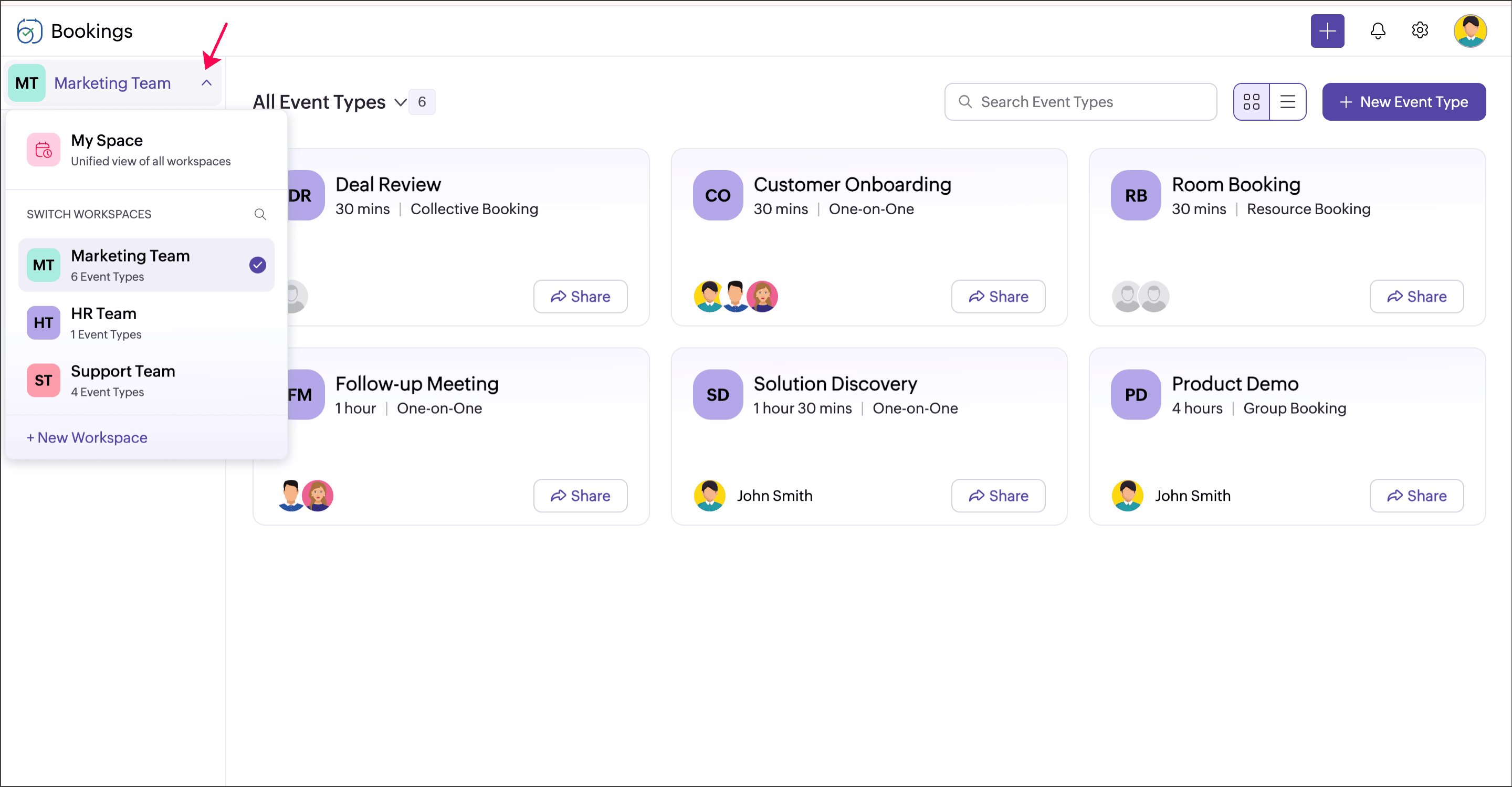The image size is (1512, 787).
Task: Click the purple plus quick-create icon
Action: coord(1327,30)
